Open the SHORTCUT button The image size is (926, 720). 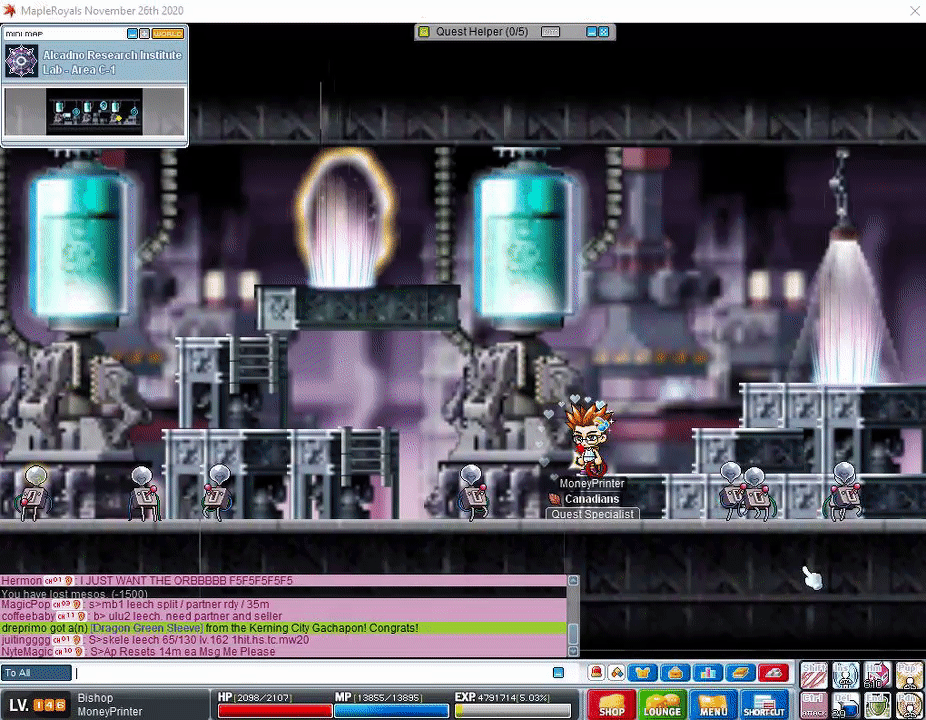coord(764,705)
